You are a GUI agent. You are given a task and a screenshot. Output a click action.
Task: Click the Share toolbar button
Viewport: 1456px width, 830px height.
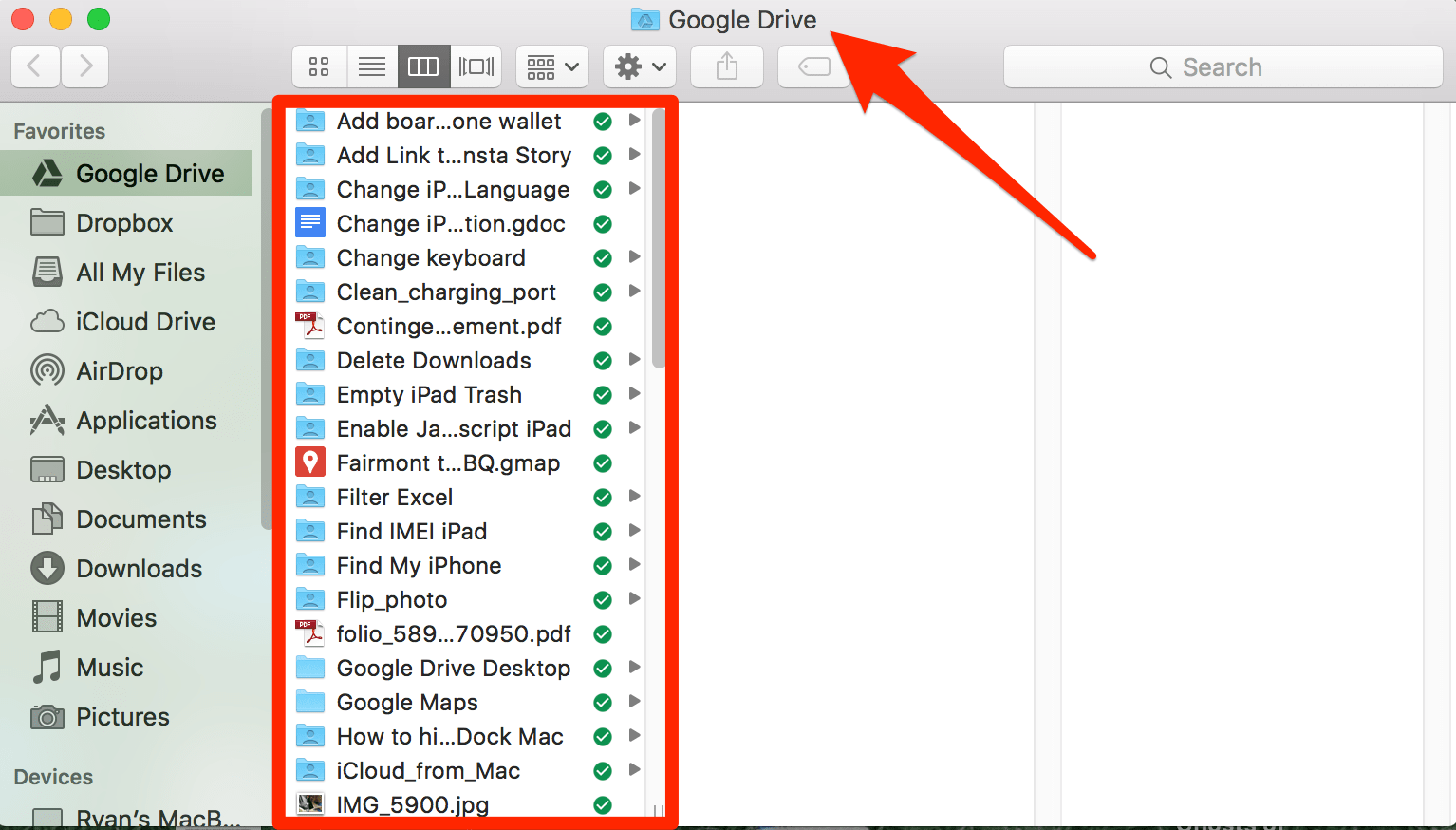tap(727, 66)
